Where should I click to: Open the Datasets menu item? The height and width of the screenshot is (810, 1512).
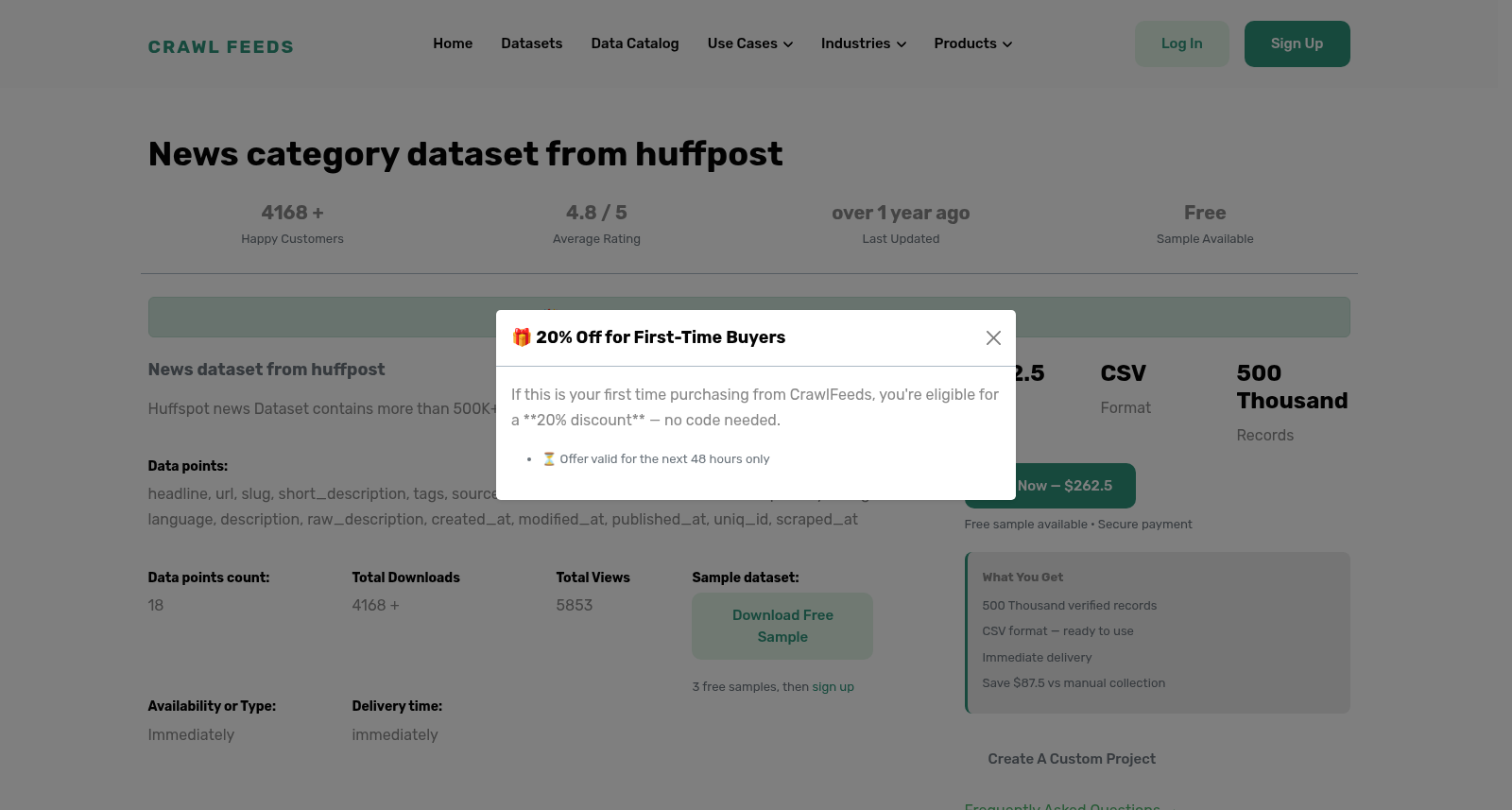coord(532,43)
